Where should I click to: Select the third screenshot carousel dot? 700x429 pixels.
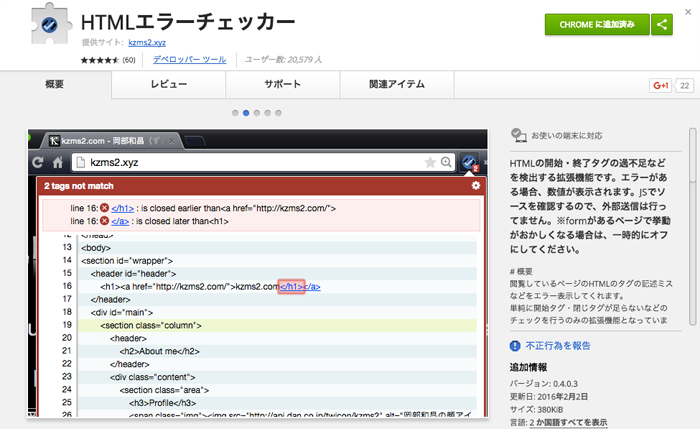pos(257,113)
